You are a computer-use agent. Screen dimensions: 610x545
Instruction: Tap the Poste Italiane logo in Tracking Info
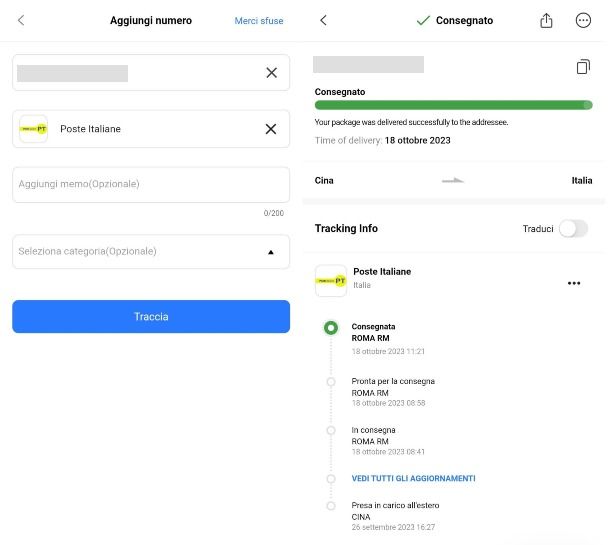[x=331, y=281]
